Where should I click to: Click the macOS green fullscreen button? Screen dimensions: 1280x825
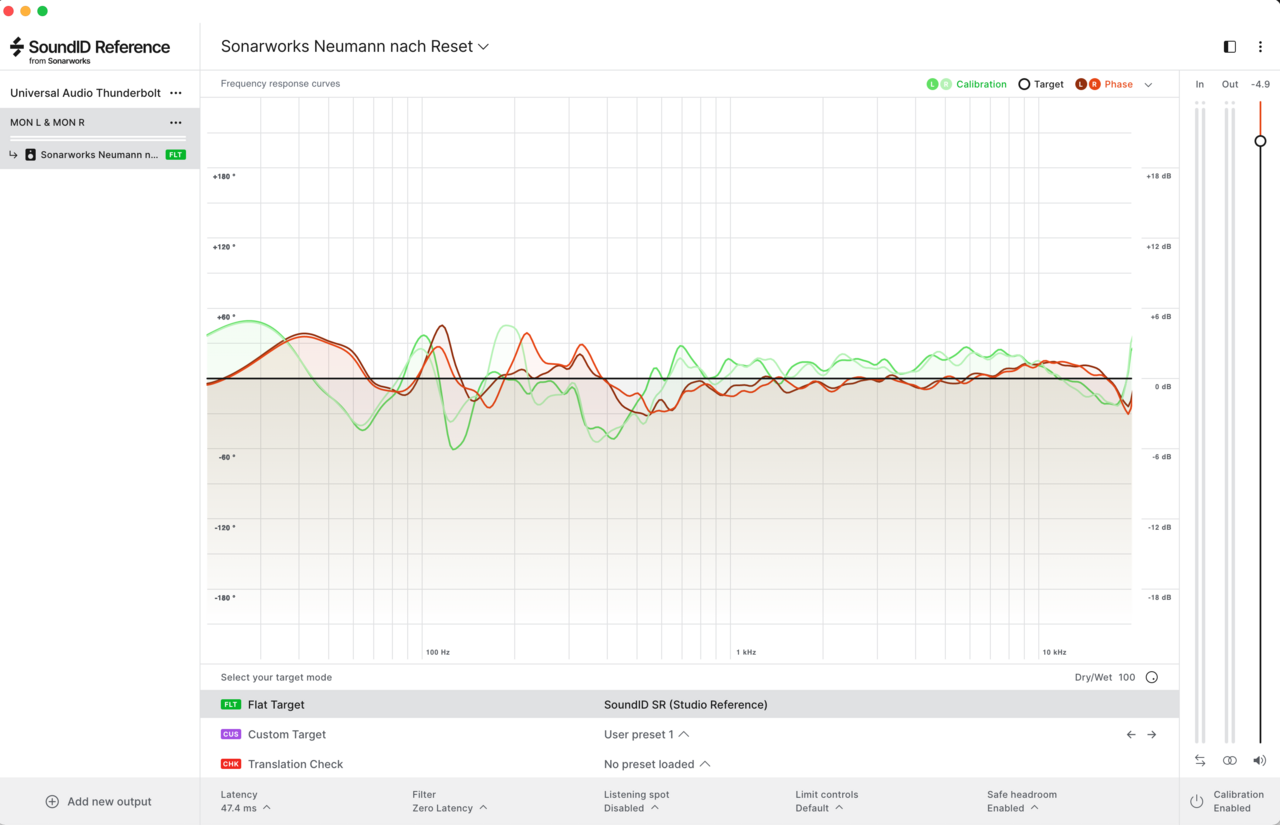(x=42, y=11)
